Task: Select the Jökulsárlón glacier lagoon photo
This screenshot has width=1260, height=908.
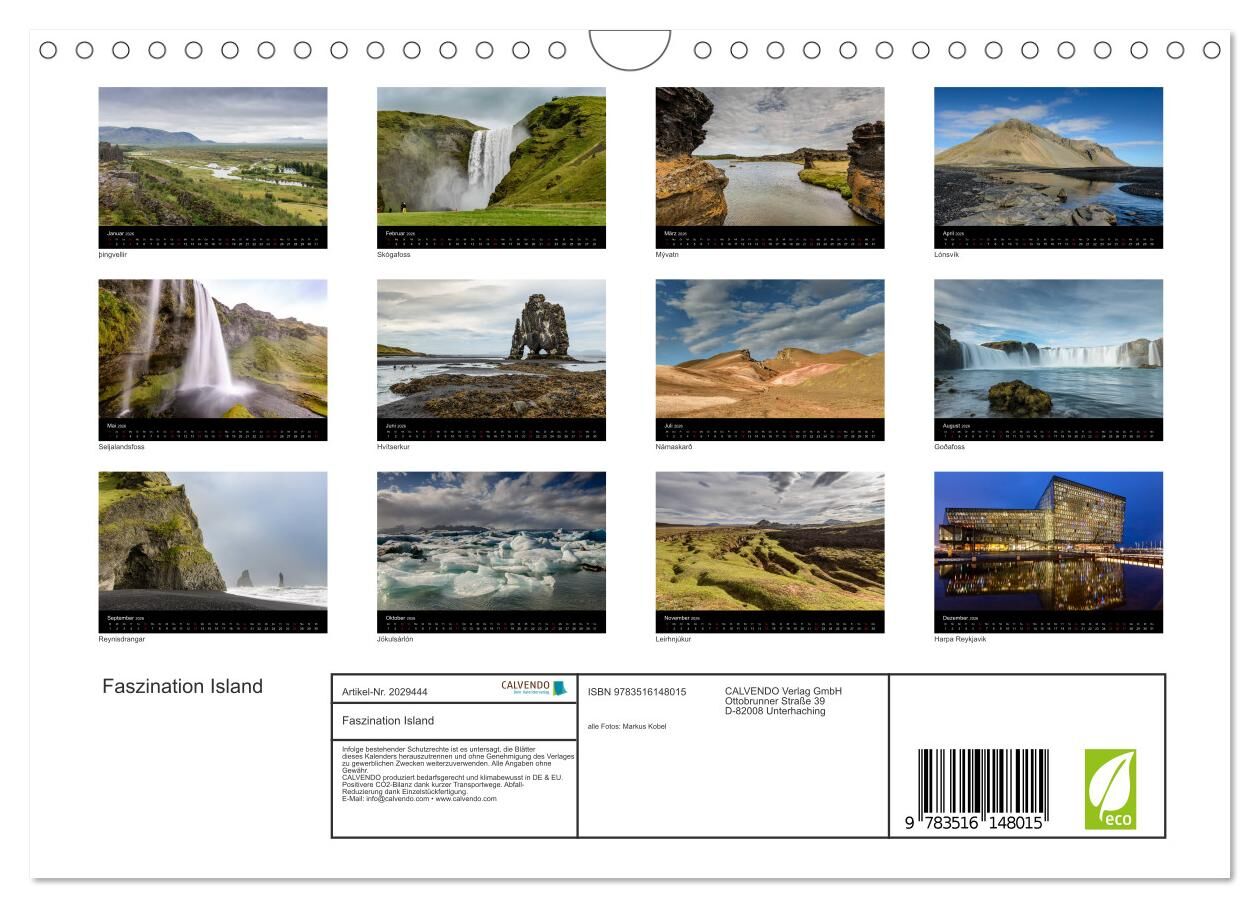Action: pyautogui.click(x=491, y=541)
